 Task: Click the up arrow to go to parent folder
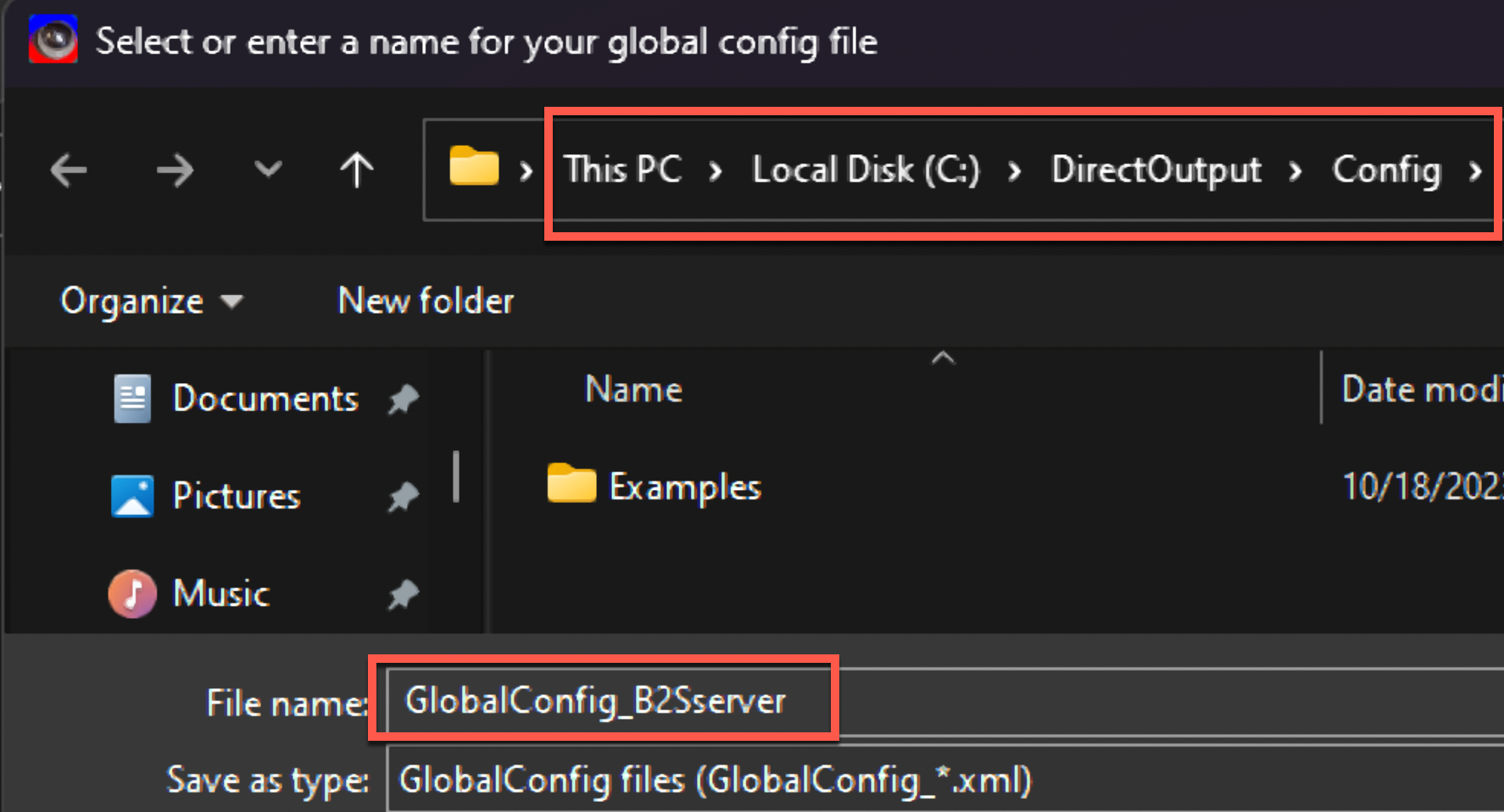pyautogui.click(x=356, y=170)
